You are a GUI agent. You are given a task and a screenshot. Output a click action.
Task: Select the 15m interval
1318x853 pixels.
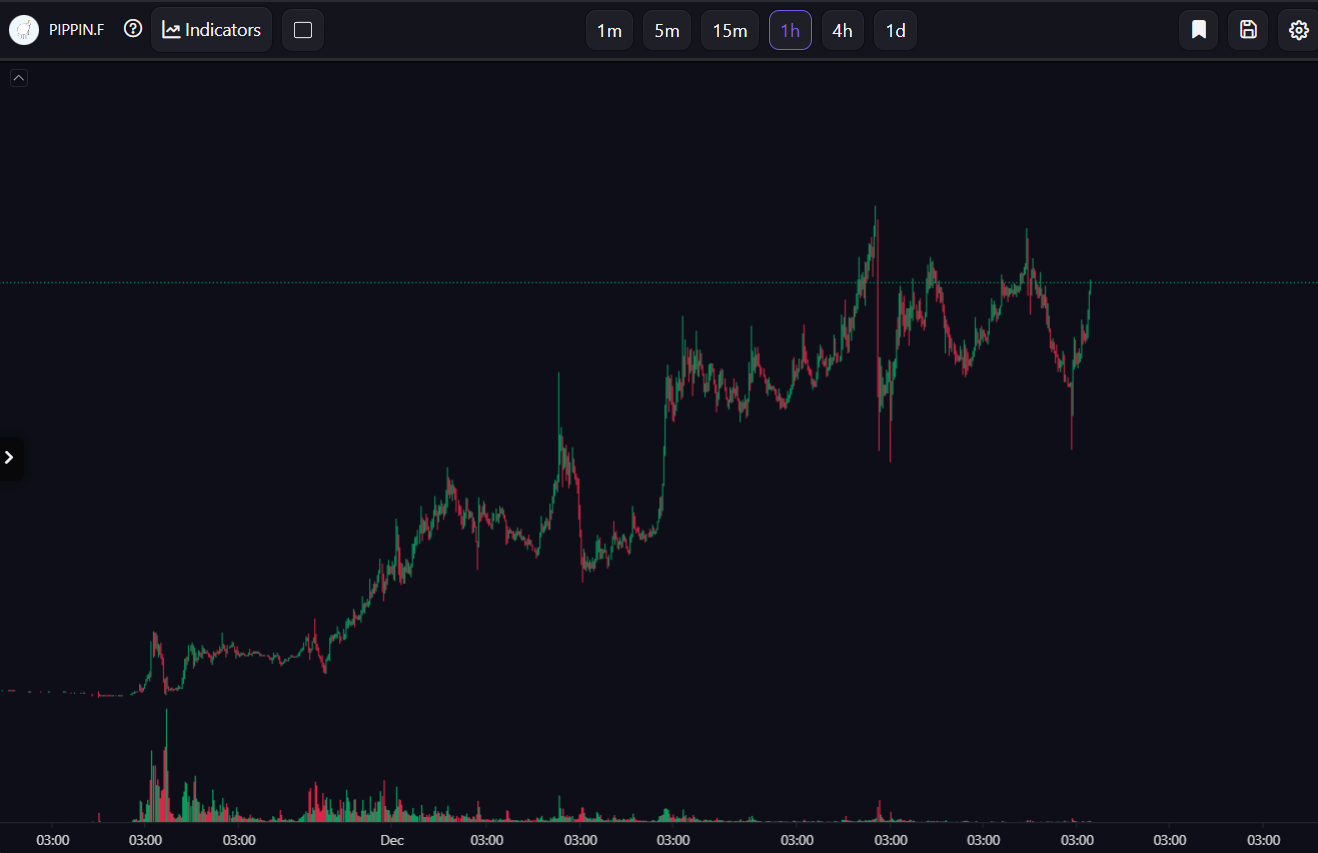730,30
